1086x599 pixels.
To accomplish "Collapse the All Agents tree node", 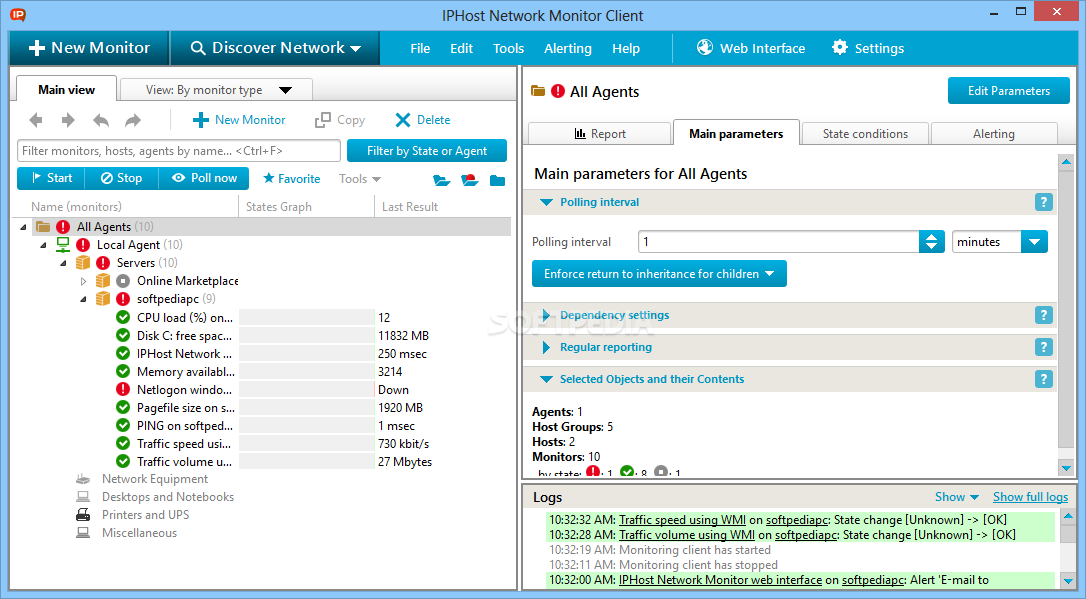I will (24, 227).
